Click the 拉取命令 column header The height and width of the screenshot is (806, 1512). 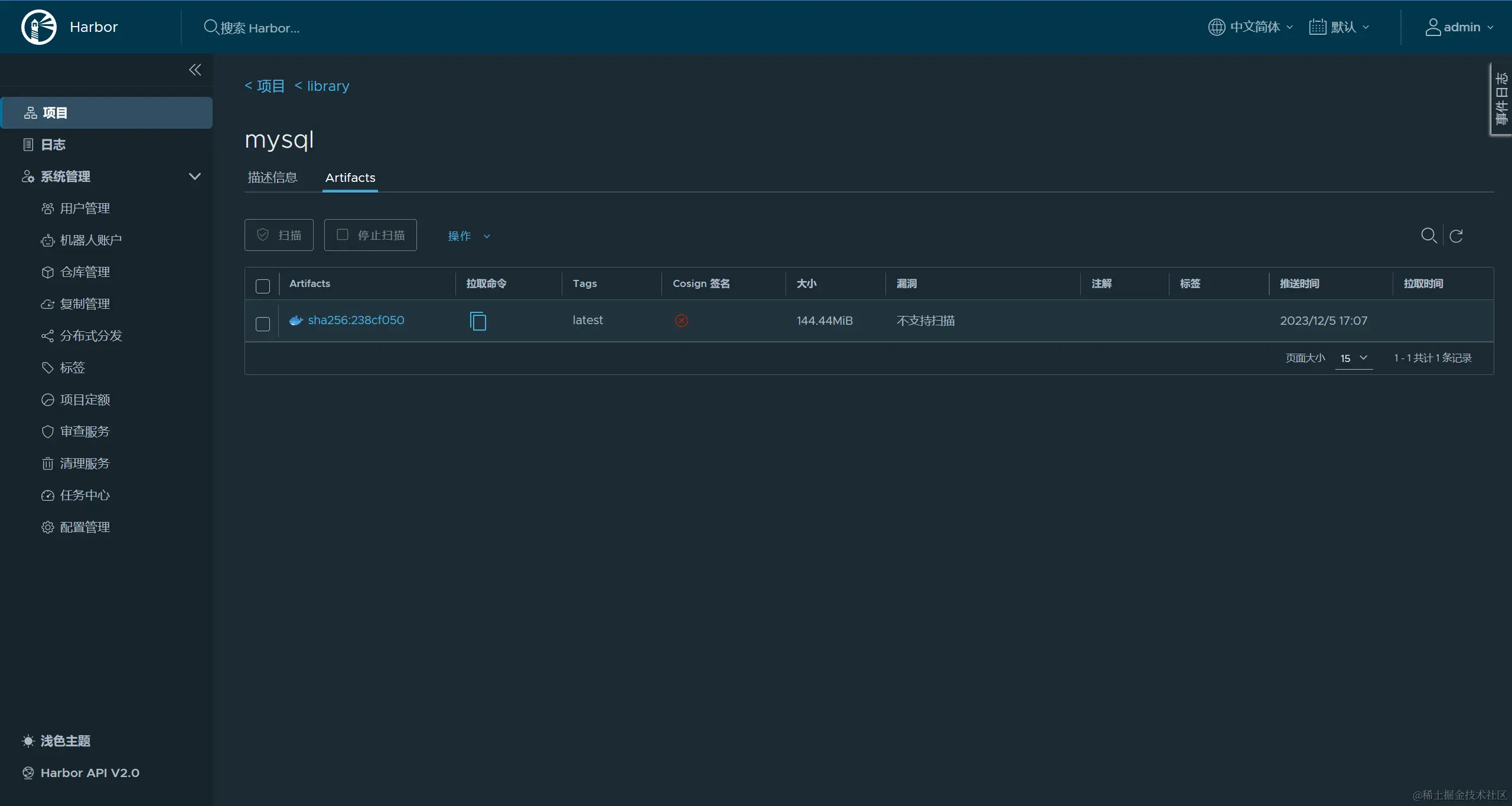tap(486, 283)
